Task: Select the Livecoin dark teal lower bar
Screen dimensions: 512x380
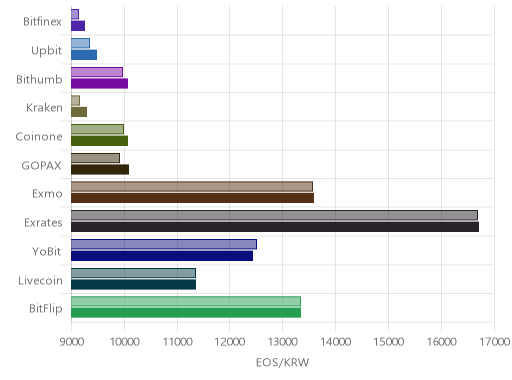Action: point(133,284)
